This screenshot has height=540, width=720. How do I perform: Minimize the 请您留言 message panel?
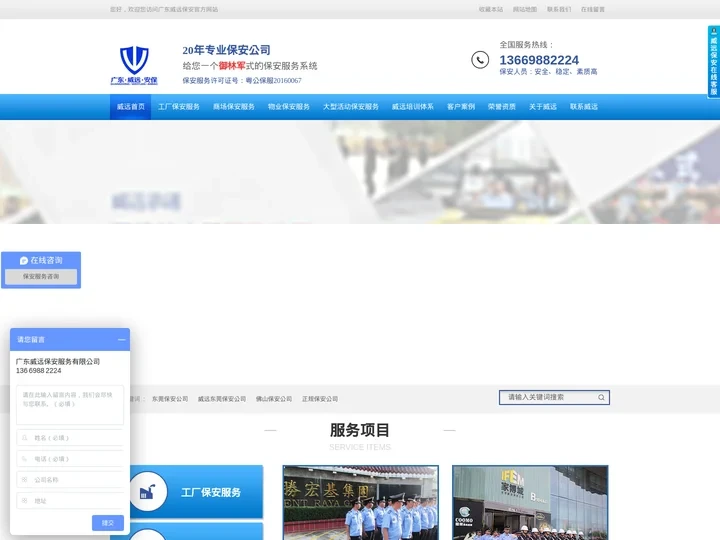coord(122,340)
